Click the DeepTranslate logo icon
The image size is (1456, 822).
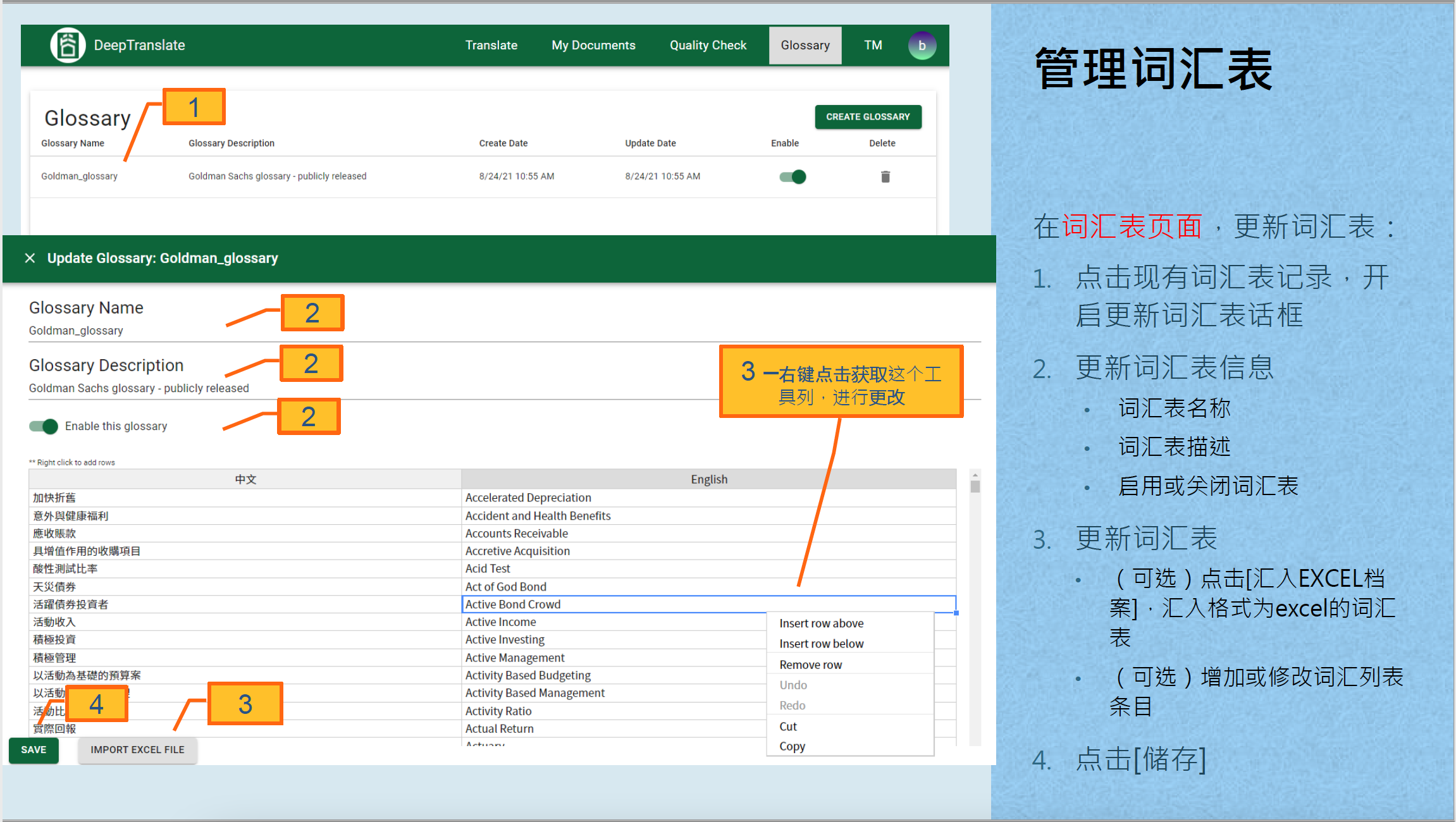[68, 45]
